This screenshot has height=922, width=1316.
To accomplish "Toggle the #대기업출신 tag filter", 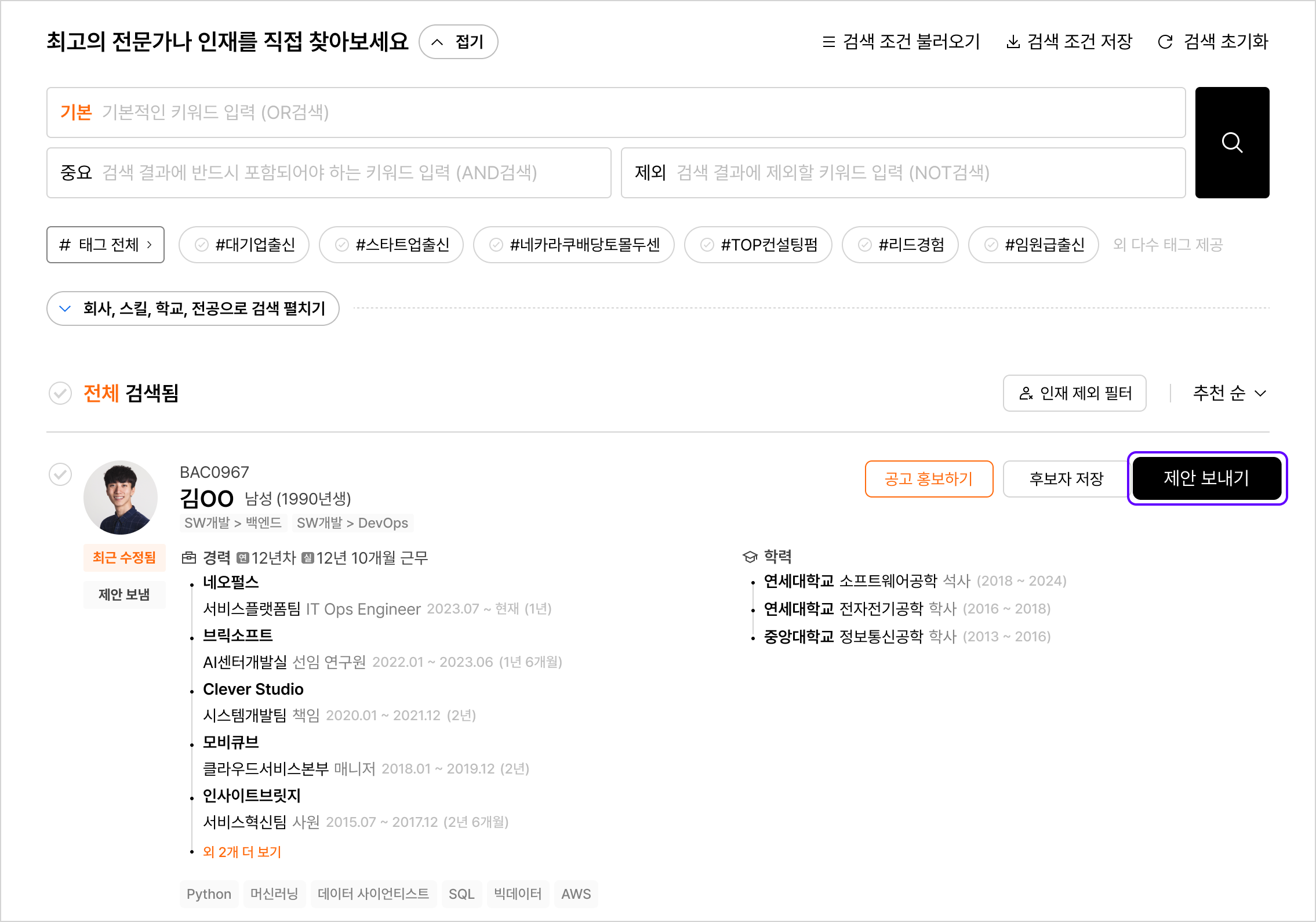I will pyautogui.click(x=244, y=245).
